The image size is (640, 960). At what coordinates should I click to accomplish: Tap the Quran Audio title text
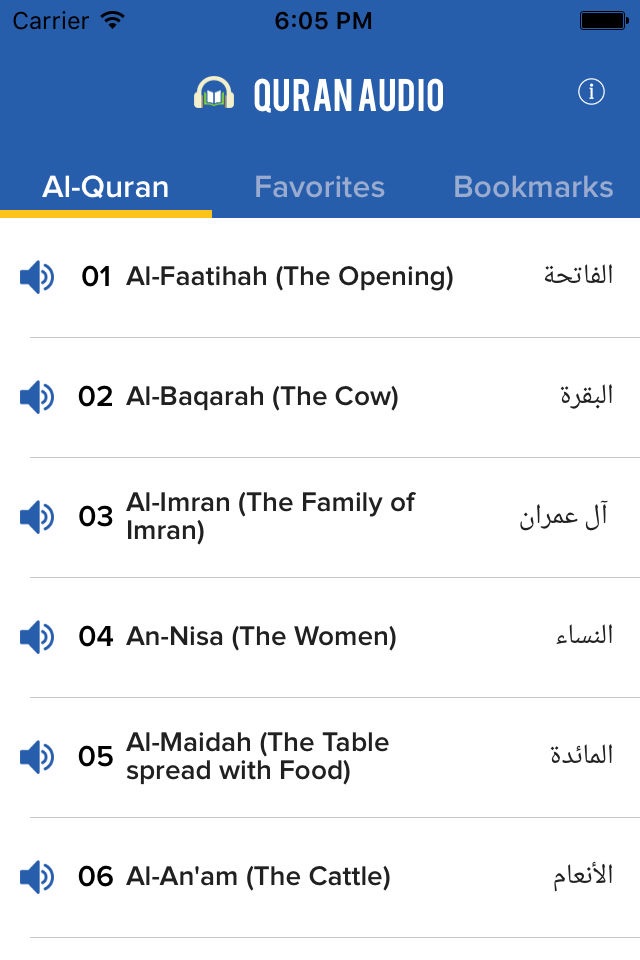click(x=348, y=95)
